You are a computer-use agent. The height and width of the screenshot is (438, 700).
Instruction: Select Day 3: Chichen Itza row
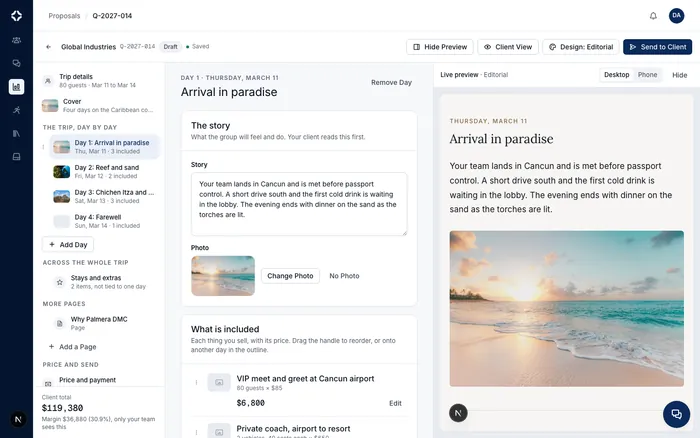click(x=104, y=196)
